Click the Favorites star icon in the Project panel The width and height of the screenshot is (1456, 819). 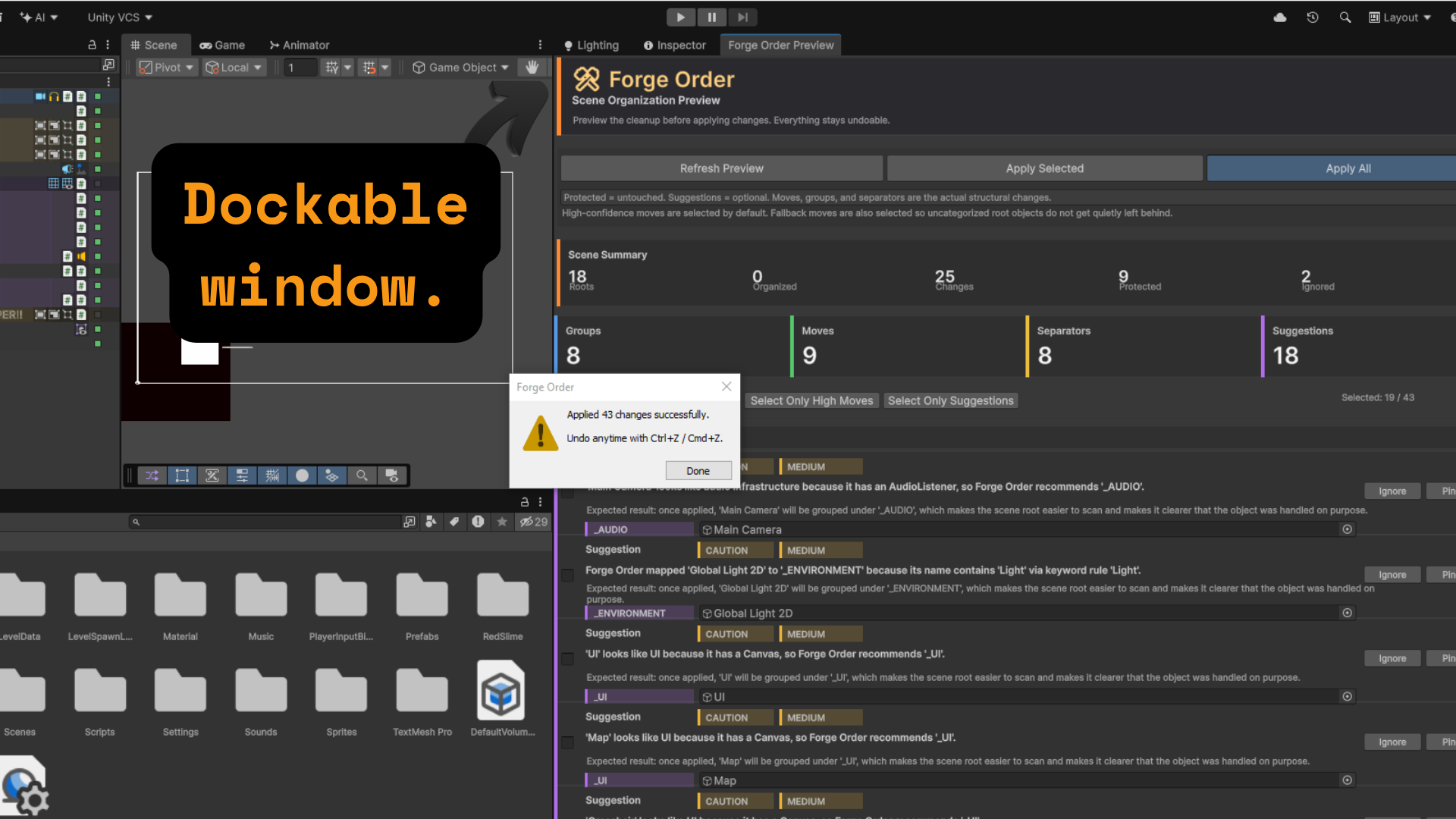click(x=502, y=522)
